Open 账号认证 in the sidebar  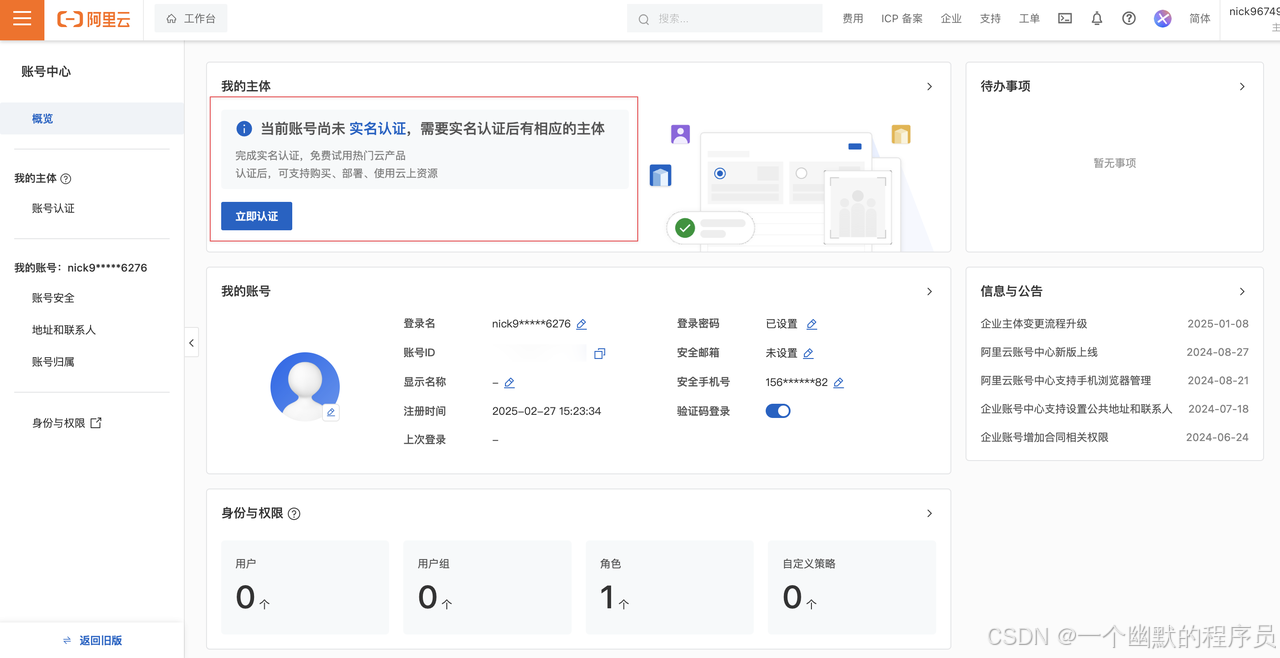click(53, 208)
